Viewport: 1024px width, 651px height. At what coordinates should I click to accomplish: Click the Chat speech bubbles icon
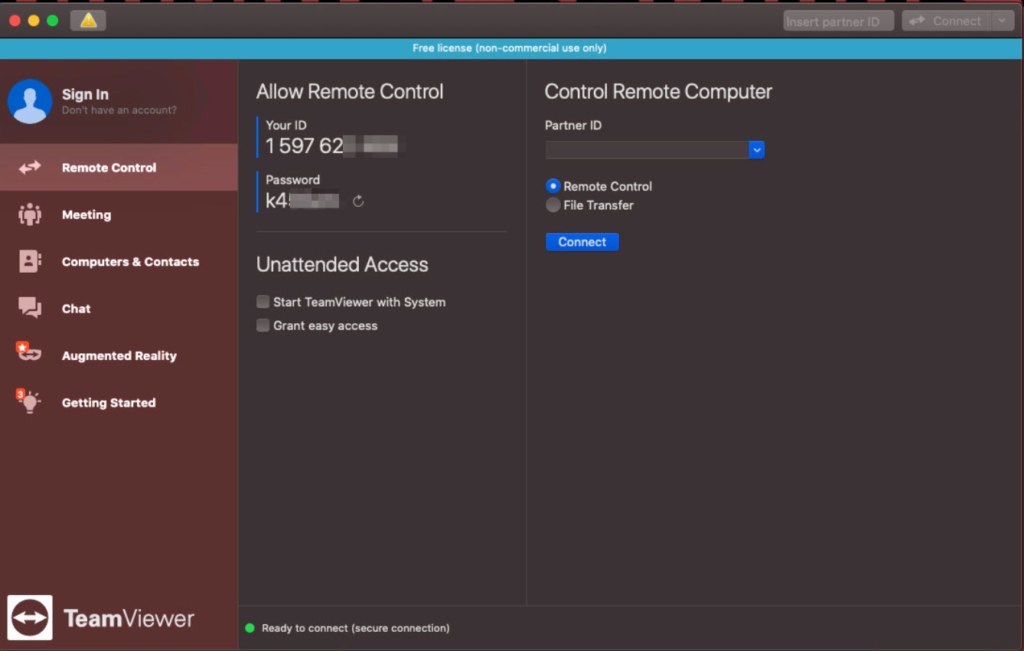[x=30, y=308]
